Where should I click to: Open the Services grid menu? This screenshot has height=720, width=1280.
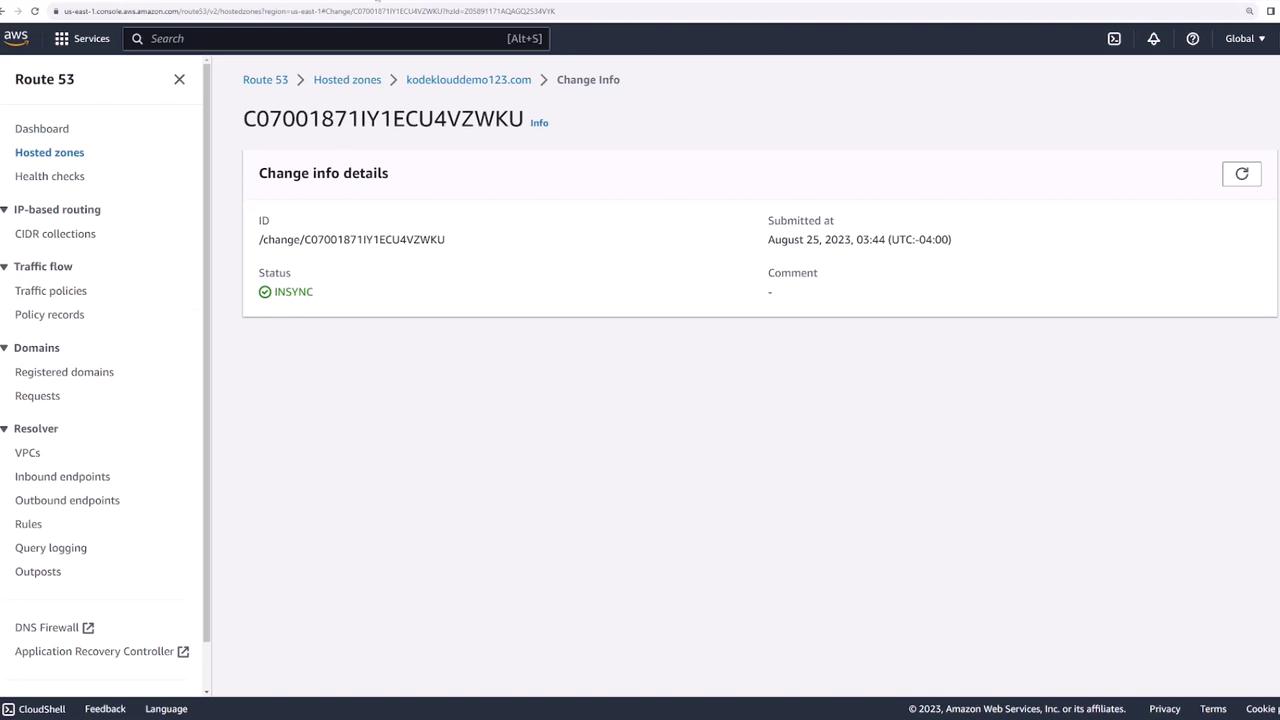pyautogui.click(x=82, y=38)
